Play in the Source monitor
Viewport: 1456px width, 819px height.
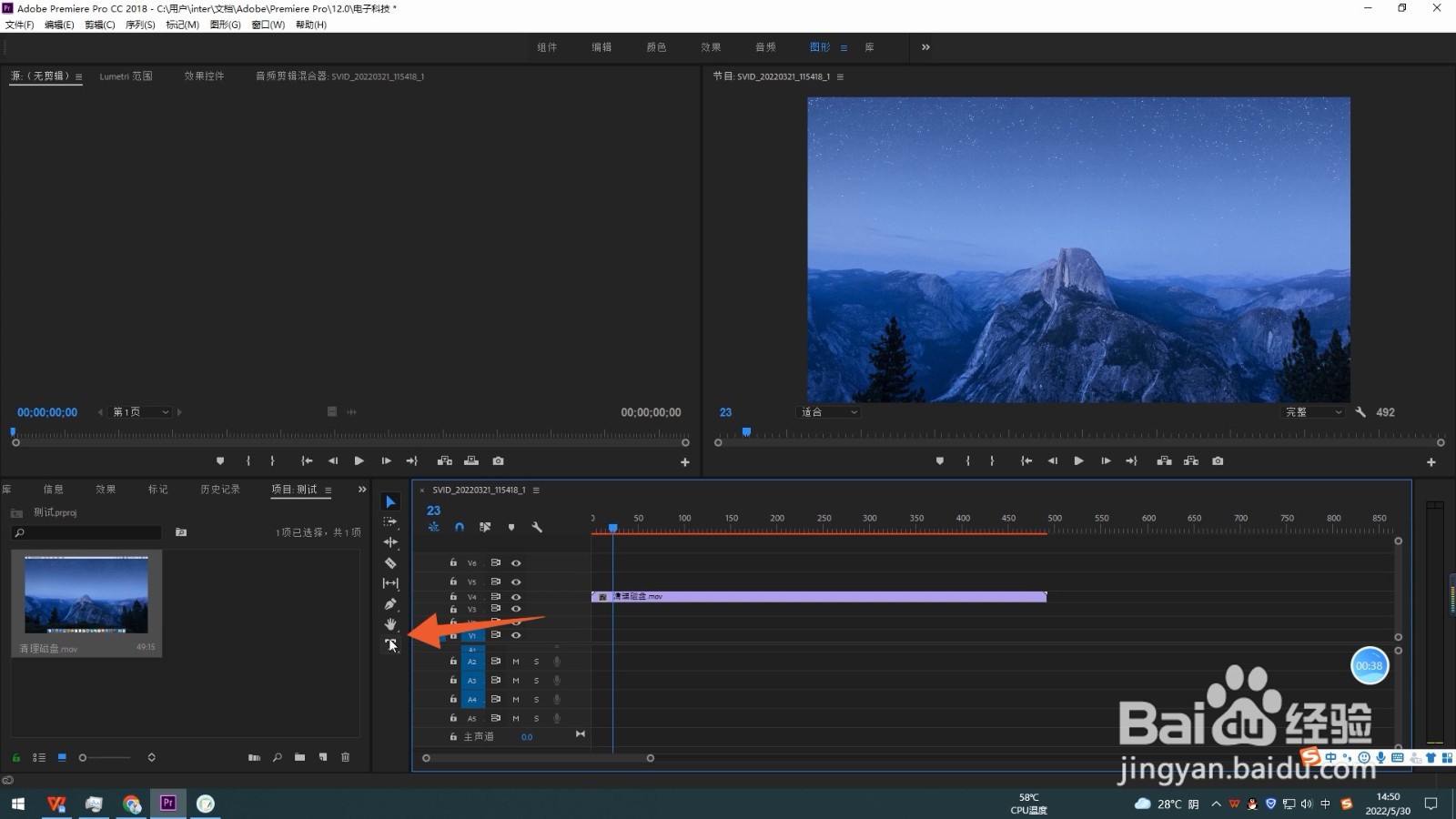359,461
